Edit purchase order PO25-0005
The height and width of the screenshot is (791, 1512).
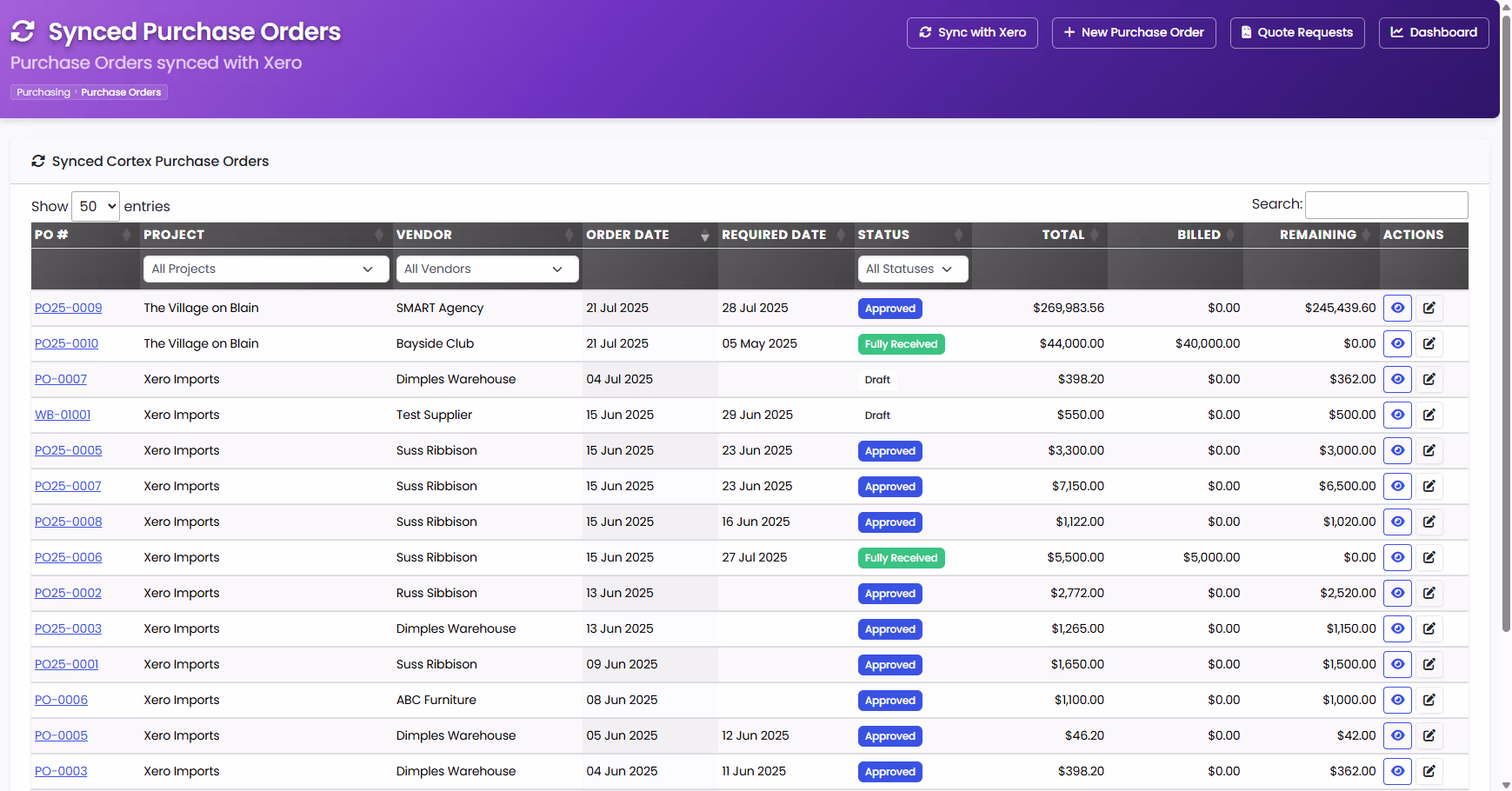(x=1429, y=450)
